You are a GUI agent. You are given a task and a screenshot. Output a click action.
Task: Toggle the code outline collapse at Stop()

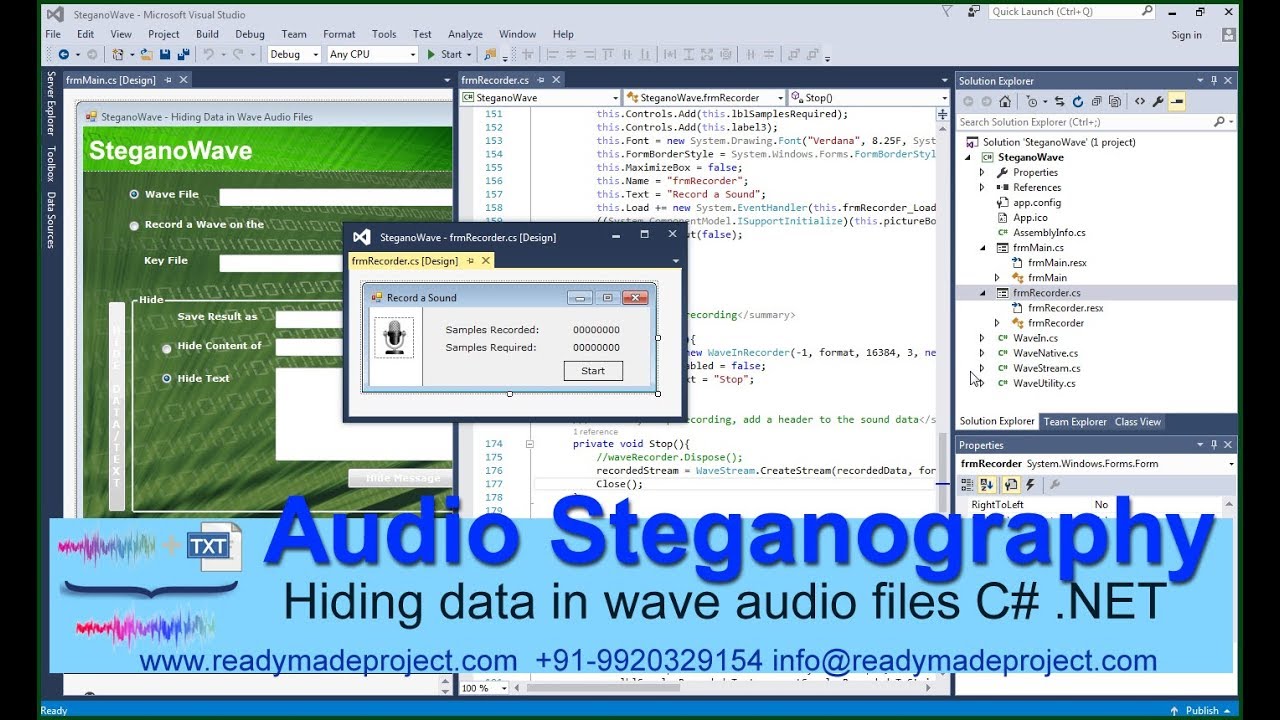(x=529, y=443)
